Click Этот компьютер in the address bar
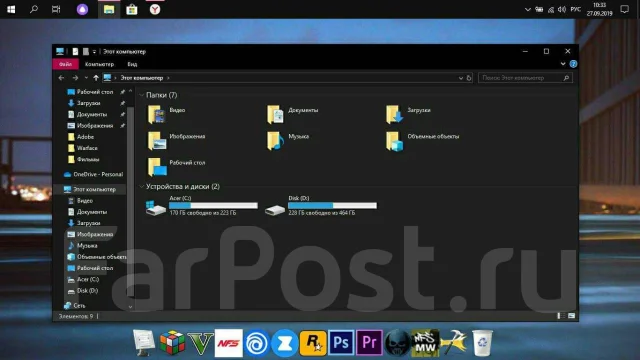This screenshot has width=640, height=360. pyautogui.click(x=142, y=78)
